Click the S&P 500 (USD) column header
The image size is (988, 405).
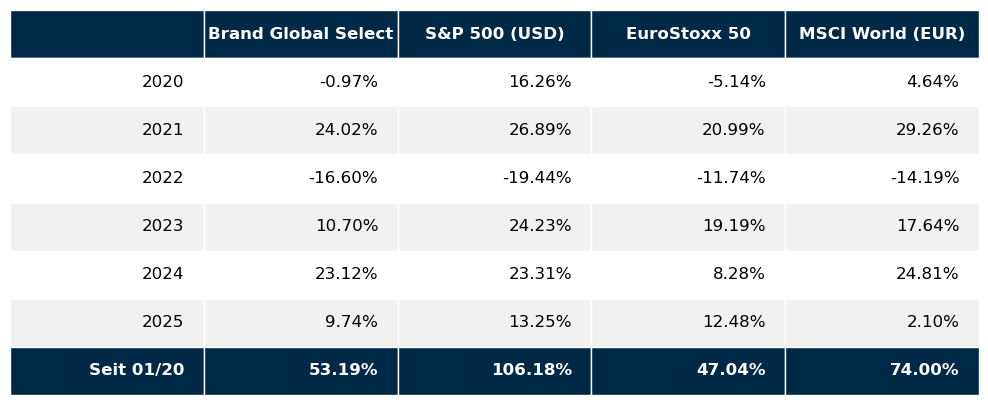(494, 34)
